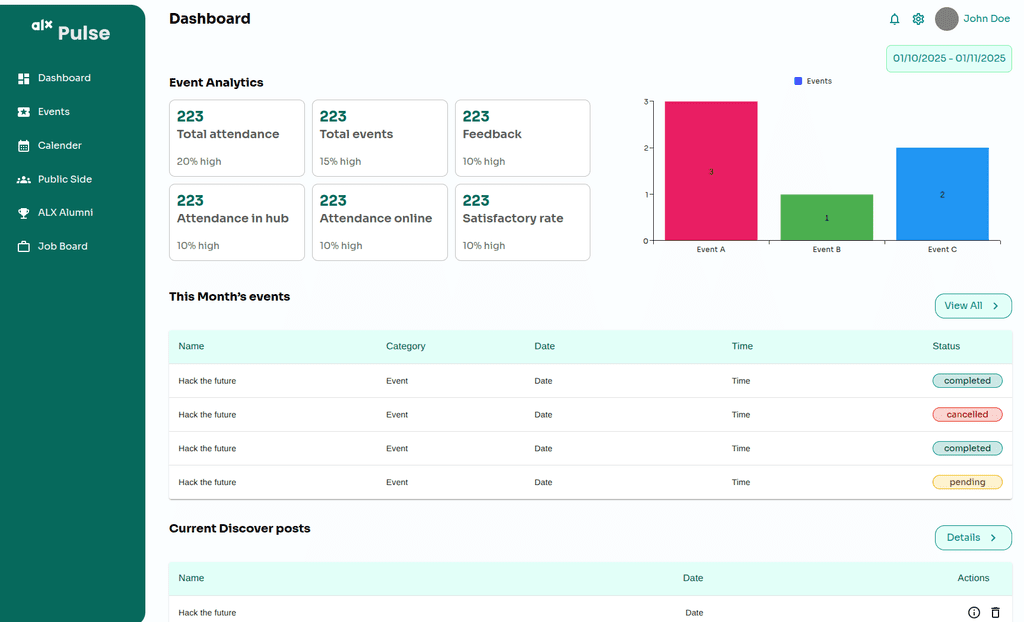
Task: Click the View All button
Action: 972,306
